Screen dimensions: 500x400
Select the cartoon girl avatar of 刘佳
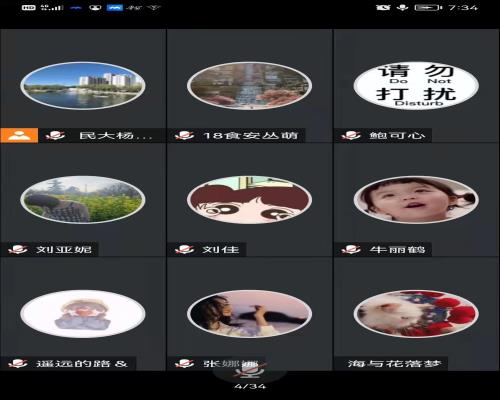(x=249, y=200)
